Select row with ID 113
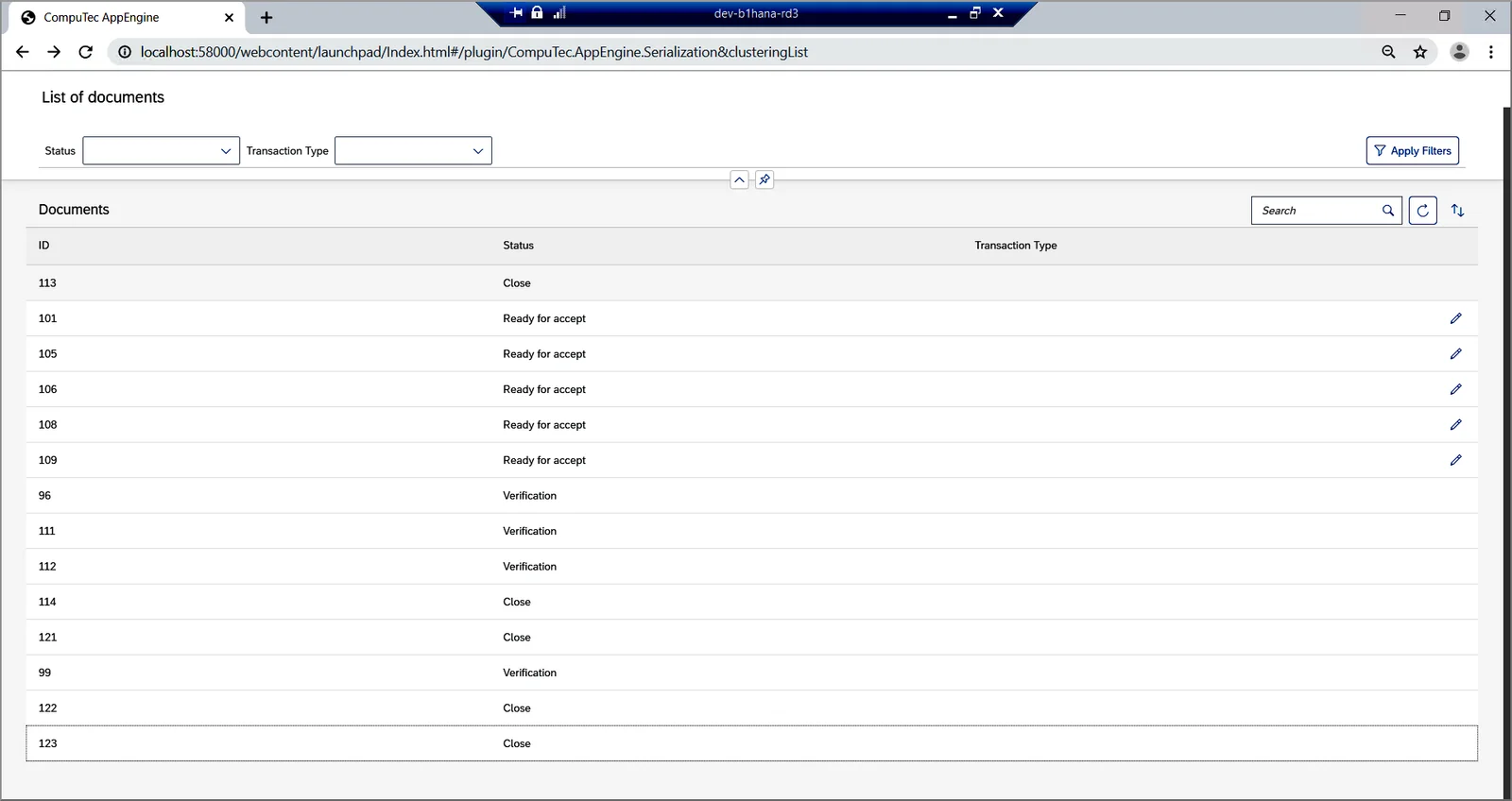Viewport: 1512px width, 801px height. tap(751, 283)
